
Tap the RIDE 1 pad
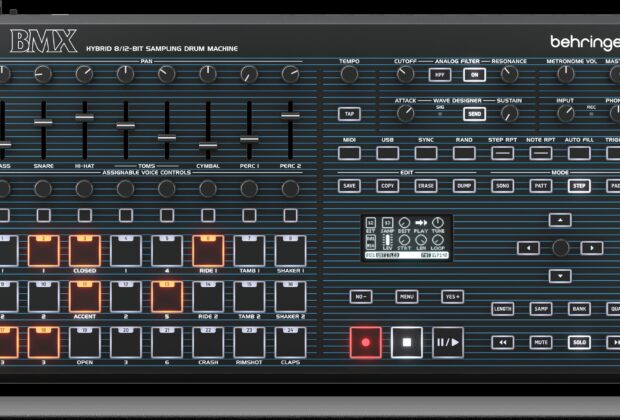point(208,251)
